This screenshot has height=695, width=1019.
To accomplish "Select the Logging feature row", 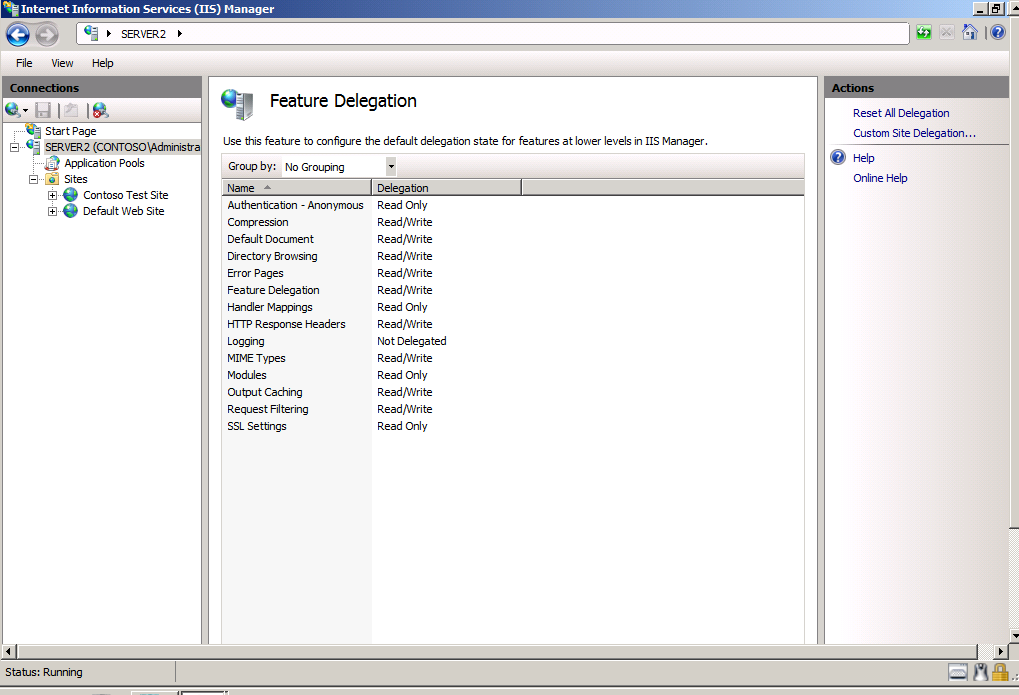I will (x=513, y=341).
